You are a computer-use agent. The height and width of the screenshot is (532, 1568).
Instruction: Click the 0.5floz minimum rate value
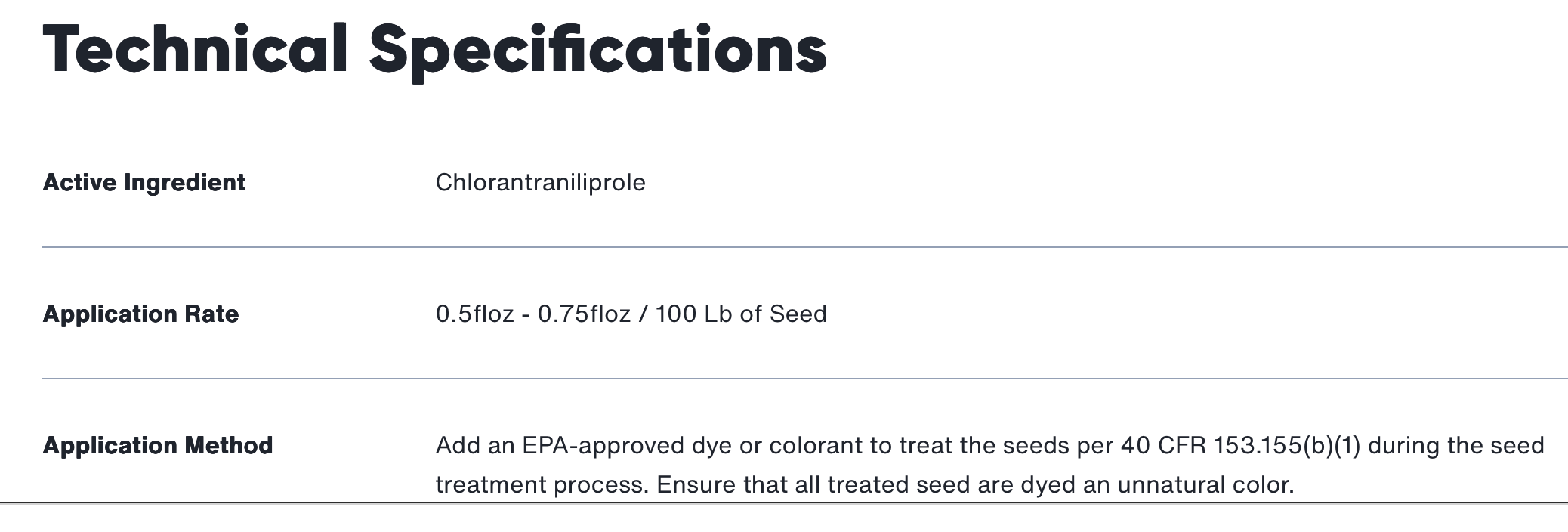pyautogui.click(x=474, y=314)
